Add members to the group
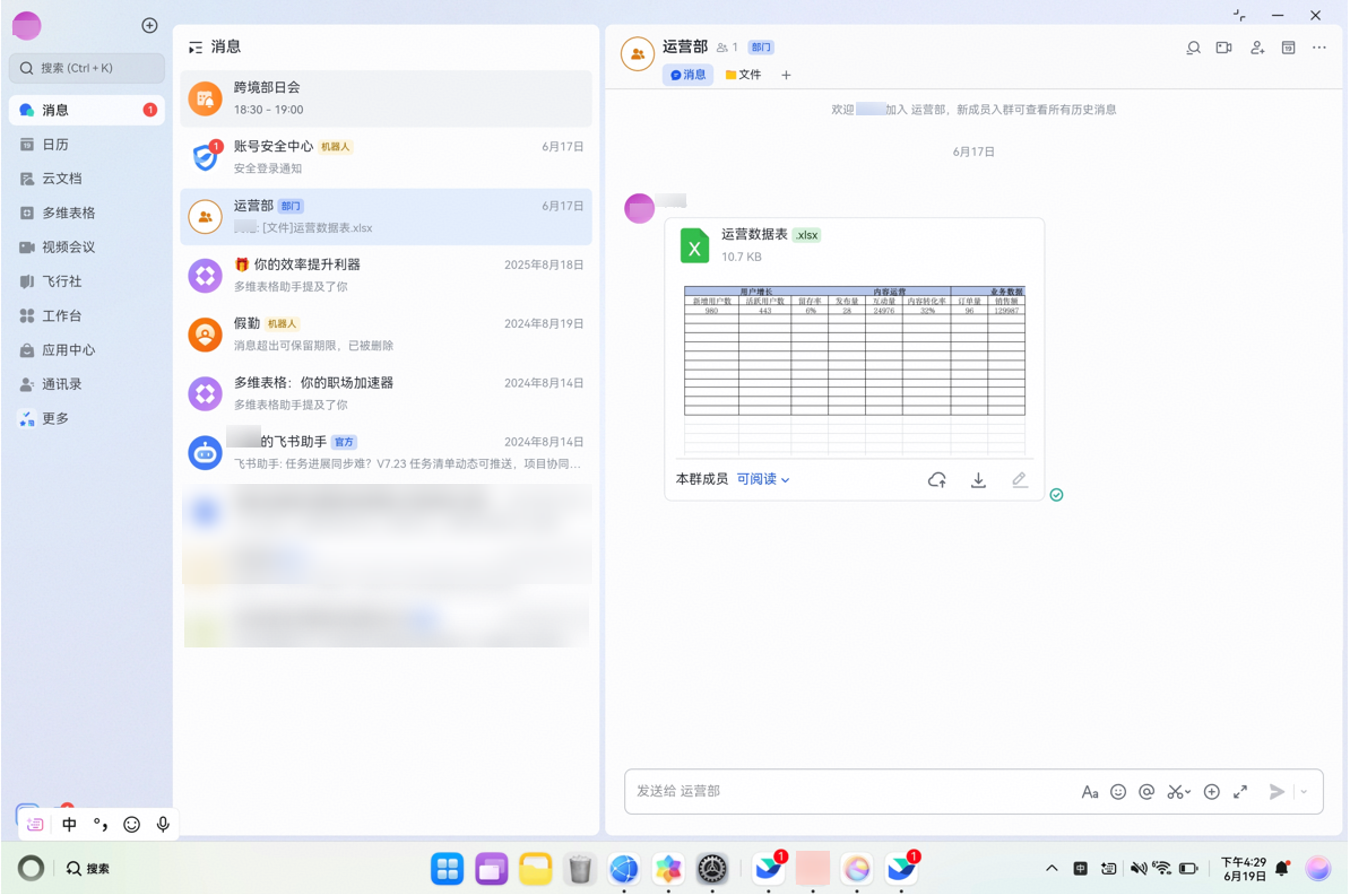 click(x=1258, y=47)
